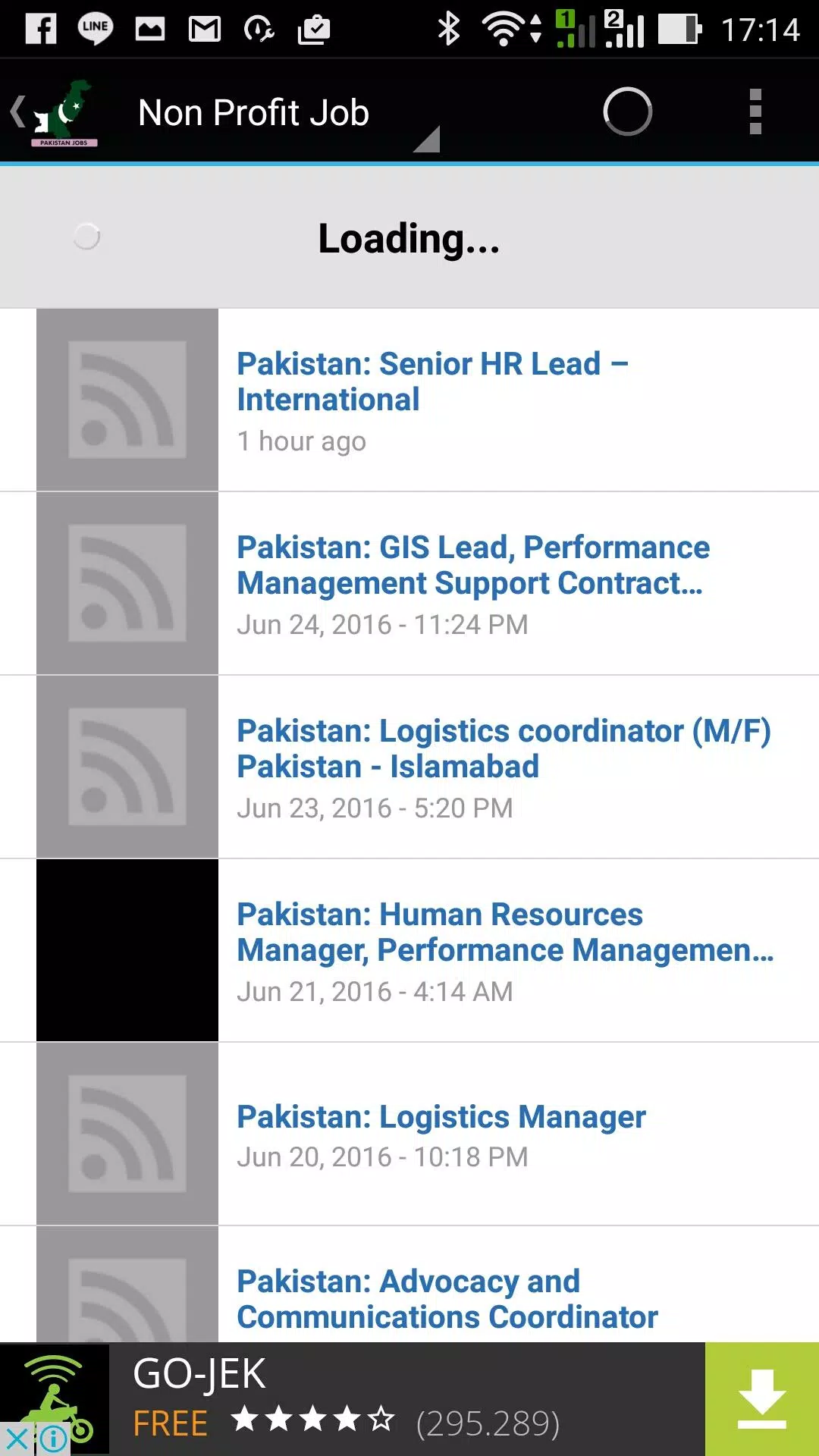Tap the Pakistan Jobs app logo
Screen dimensions: 819x1456
click(x=64, y=112)
